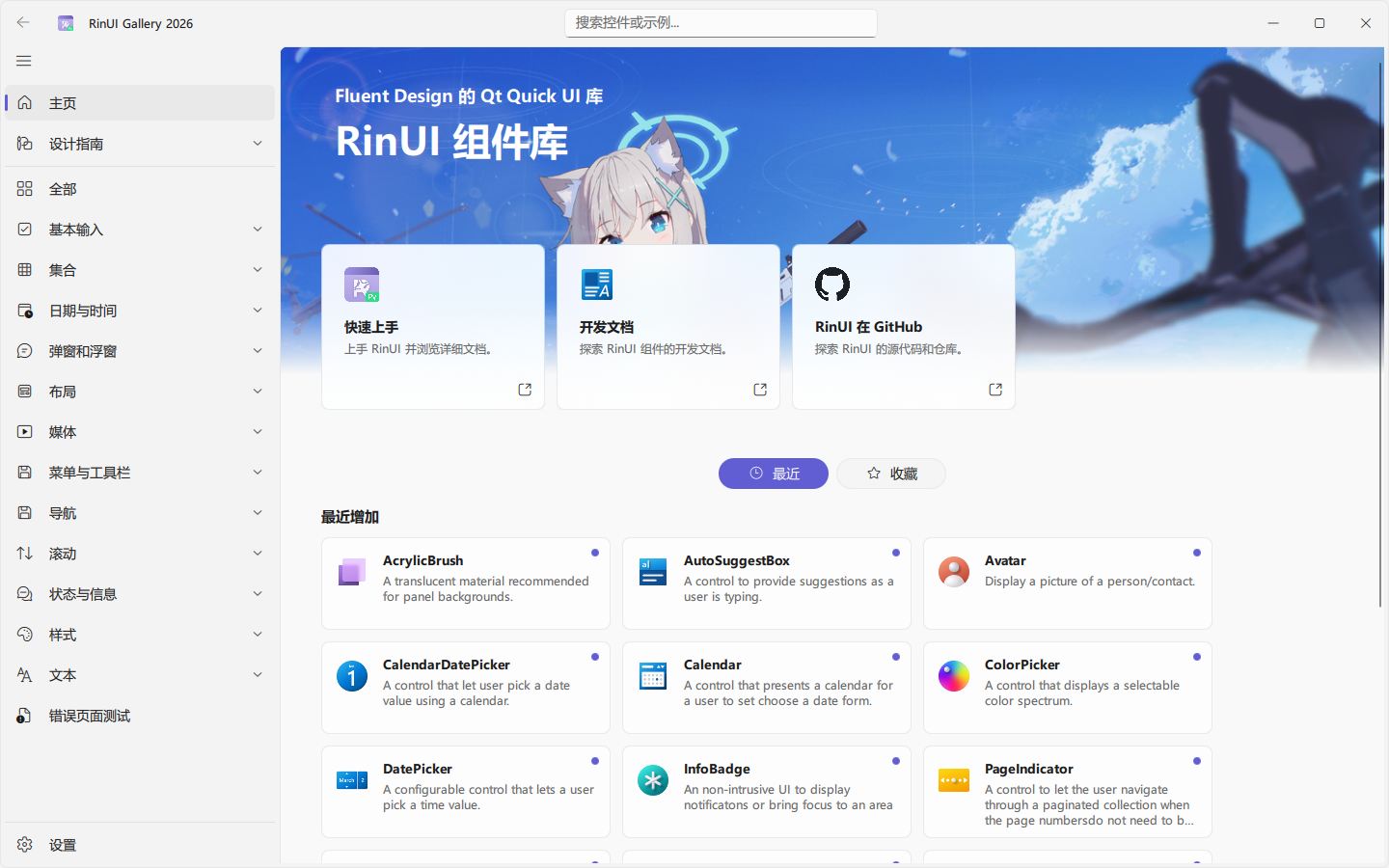The height and width of the screenshot is (868, 1389).
Task: Expand the 设计指南 section
Action: (x=140, y=144)
